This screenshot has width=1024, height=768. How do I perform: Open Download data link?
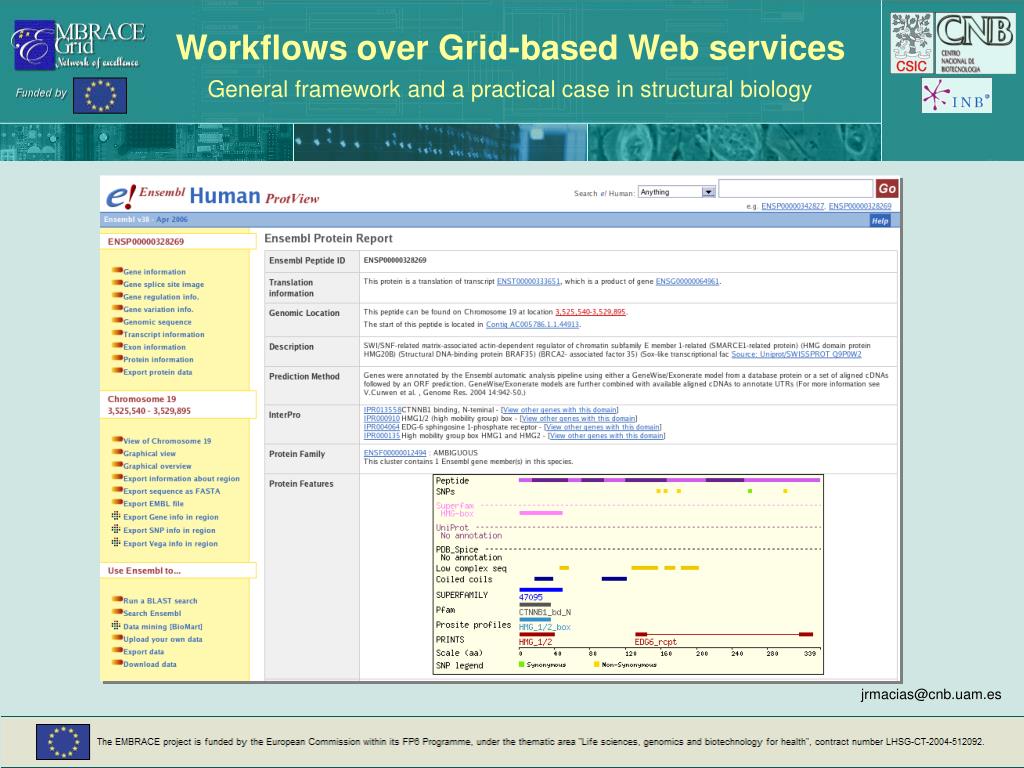150,665
